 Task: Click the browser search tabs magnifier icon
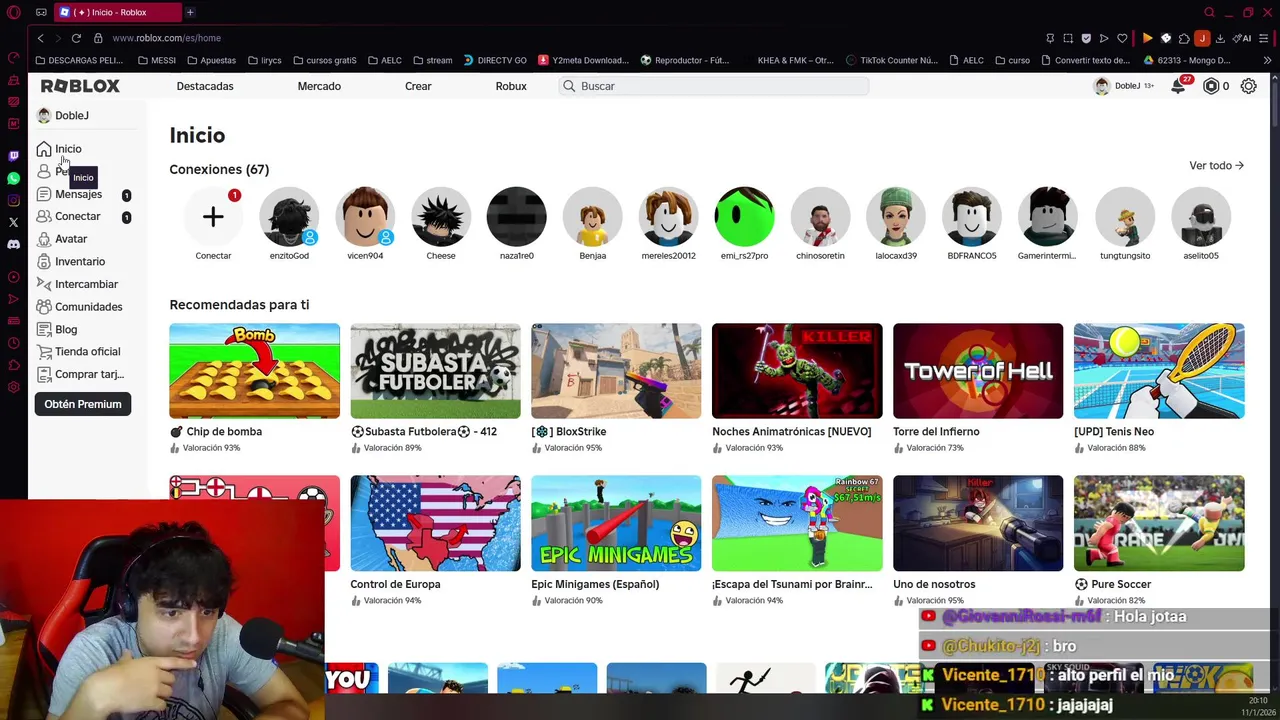[1209, 12]
